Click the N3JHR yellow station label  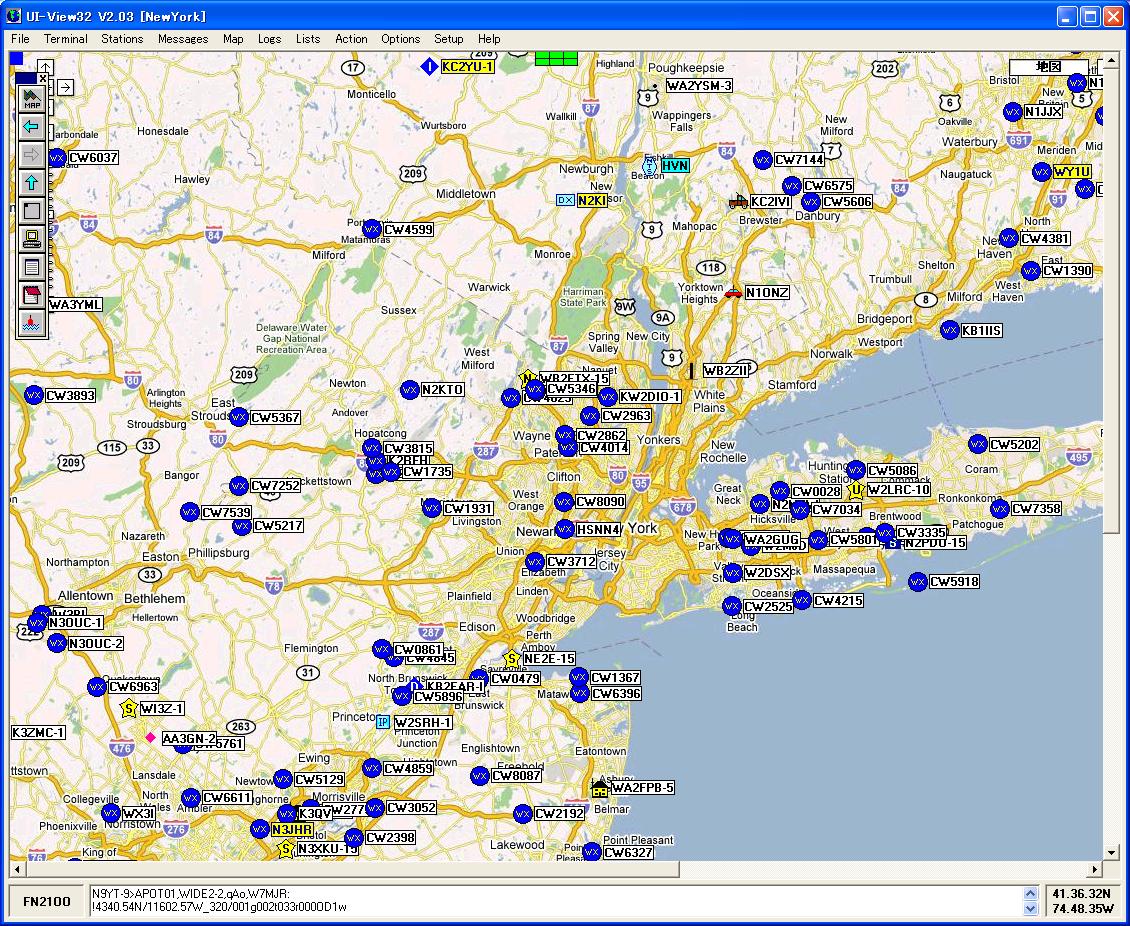click(292, 829)
